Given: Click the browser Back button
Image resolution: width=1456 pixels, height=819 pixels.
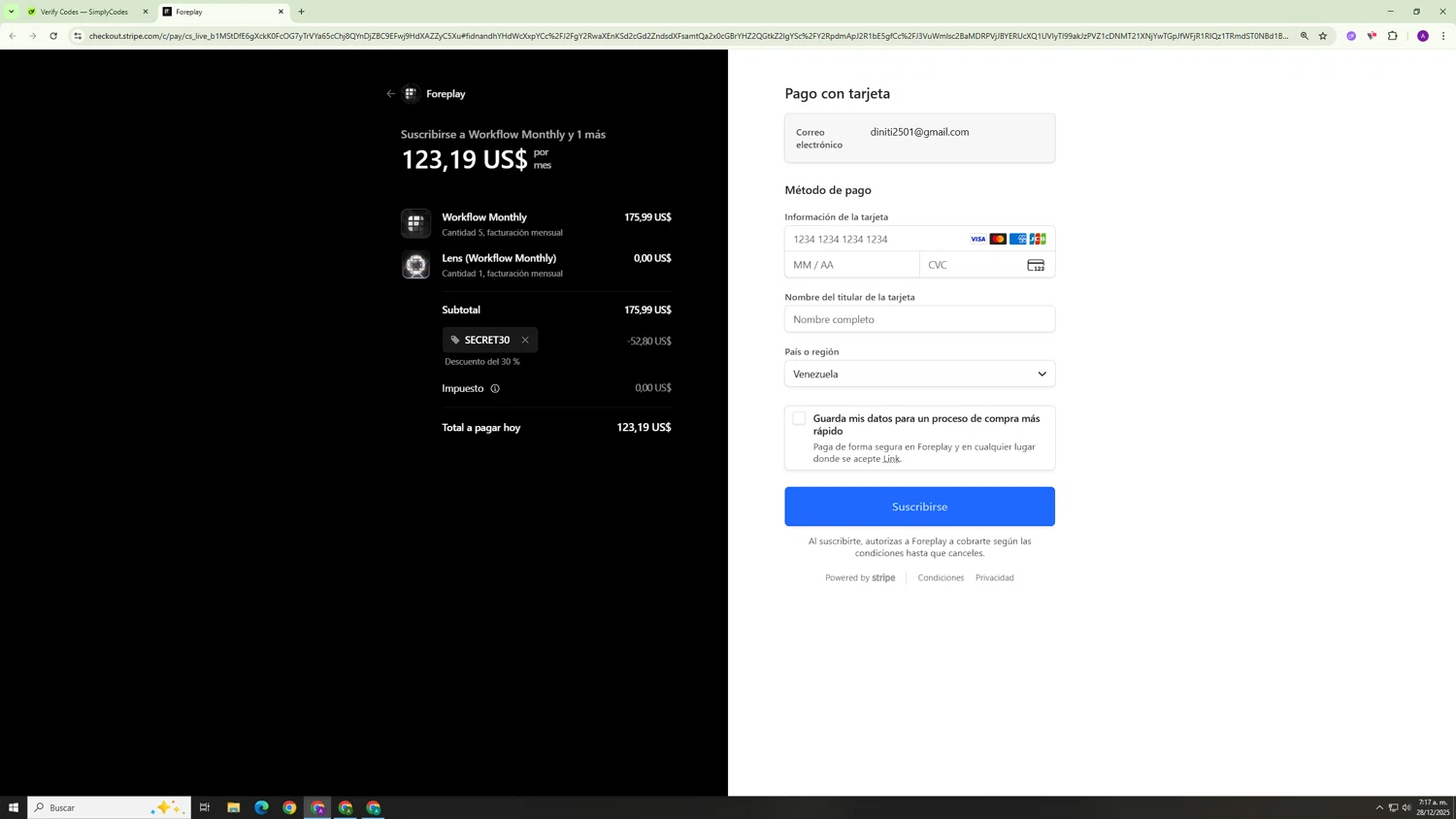Looking at the screenshot, I should (x=13, y=36).
